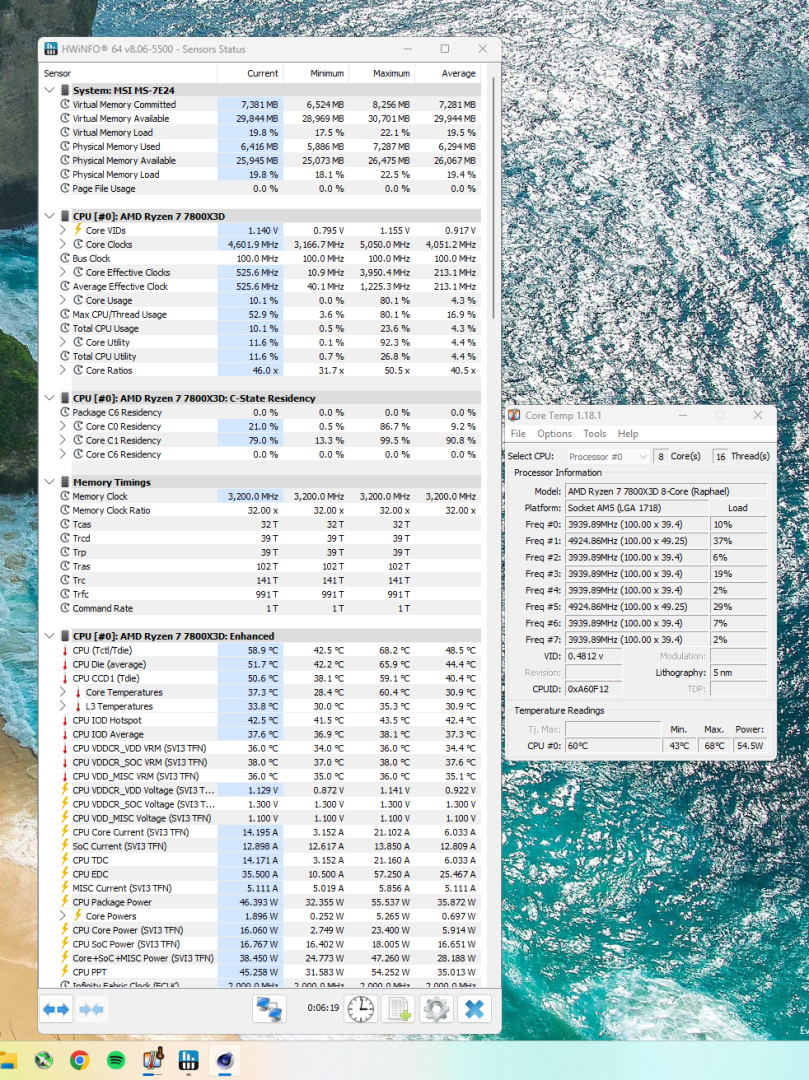The width and height of the screenshot is (809, 1080).
Task: Click the clock icon beside Bus Clock
Action: [x=65, y=258]
